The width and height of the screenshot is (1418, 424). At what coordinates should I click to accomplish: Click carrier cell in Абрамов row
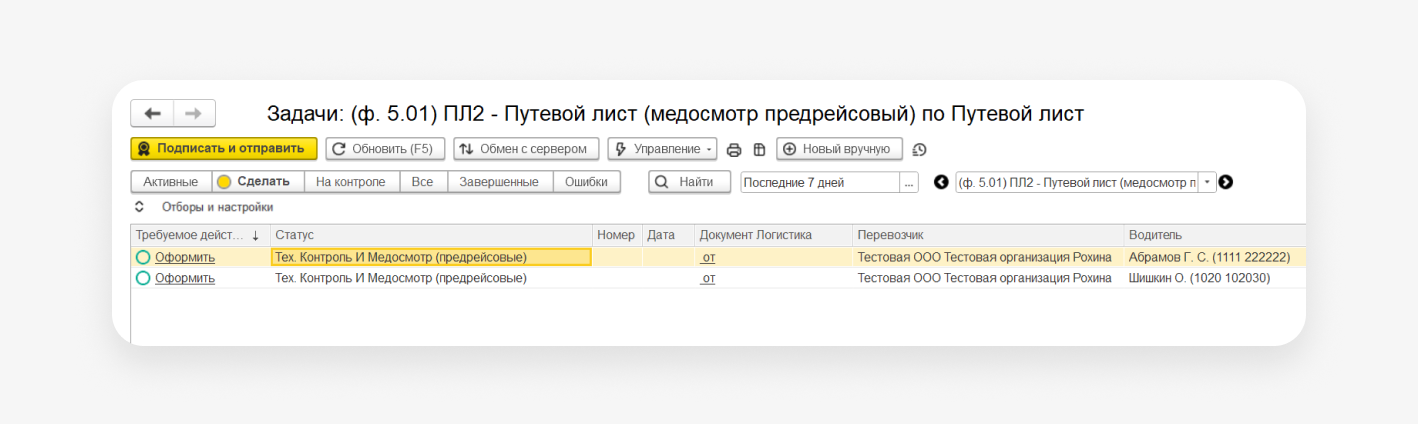click(988, 257)
